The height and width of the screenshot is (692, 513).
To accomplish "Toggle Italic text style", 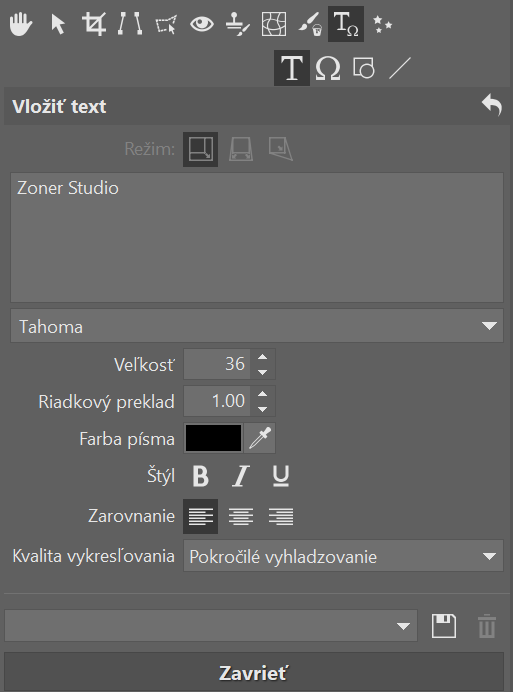I will click(241, 477).
